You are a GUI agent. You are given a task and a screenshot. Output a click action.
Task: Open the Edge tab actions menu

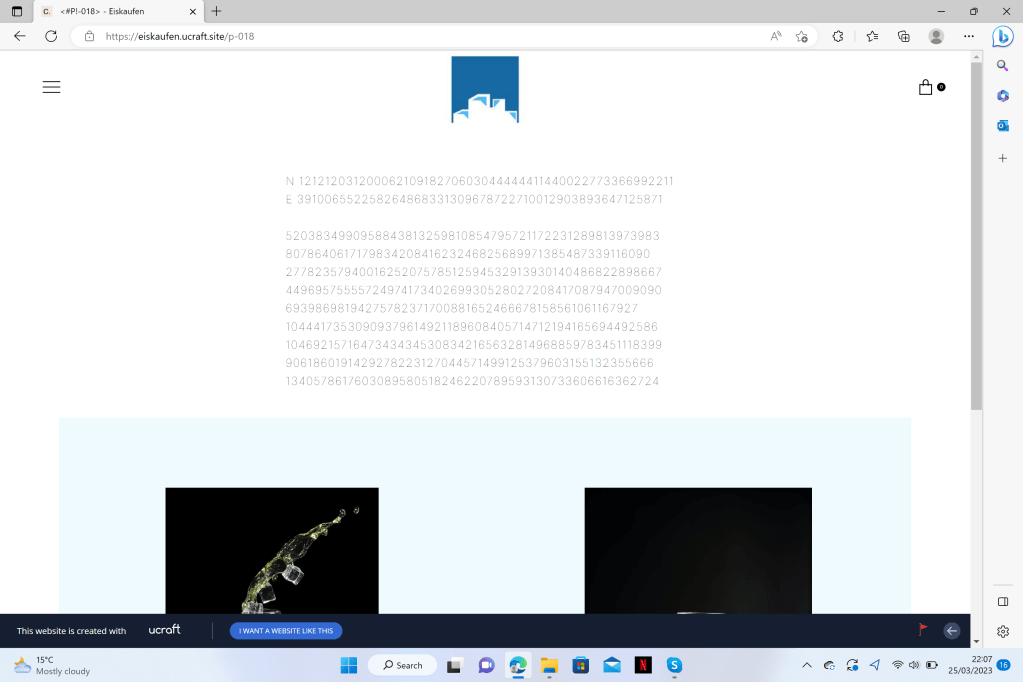coord(17,11)
